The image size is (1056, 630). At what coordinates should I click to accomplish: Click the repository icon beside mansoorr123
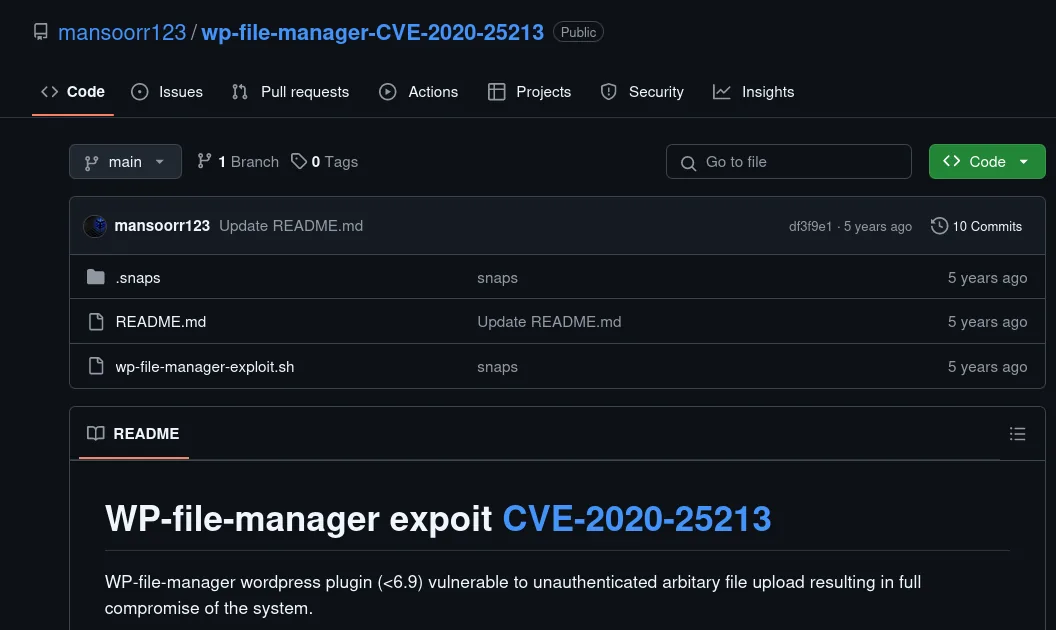(41, 32)
